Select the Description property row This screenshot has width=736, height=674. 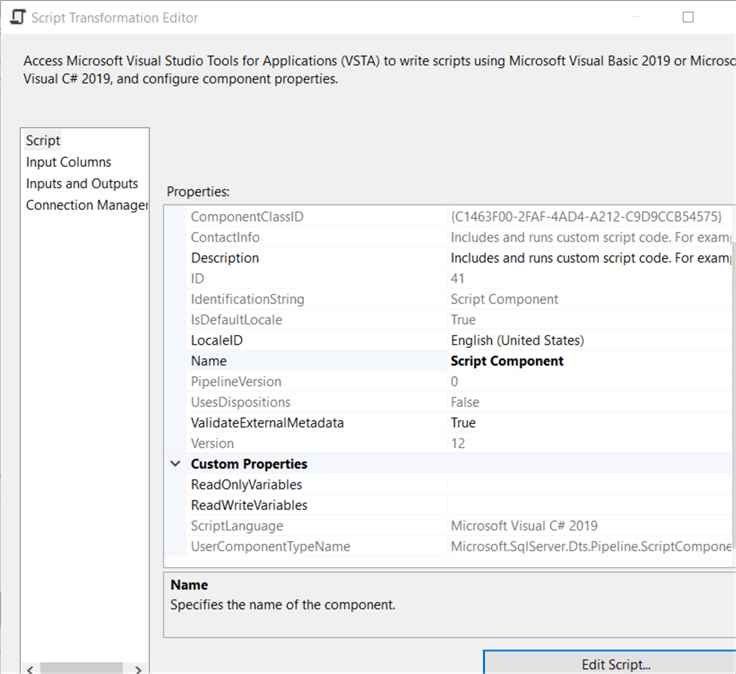(x=225, y=258)
